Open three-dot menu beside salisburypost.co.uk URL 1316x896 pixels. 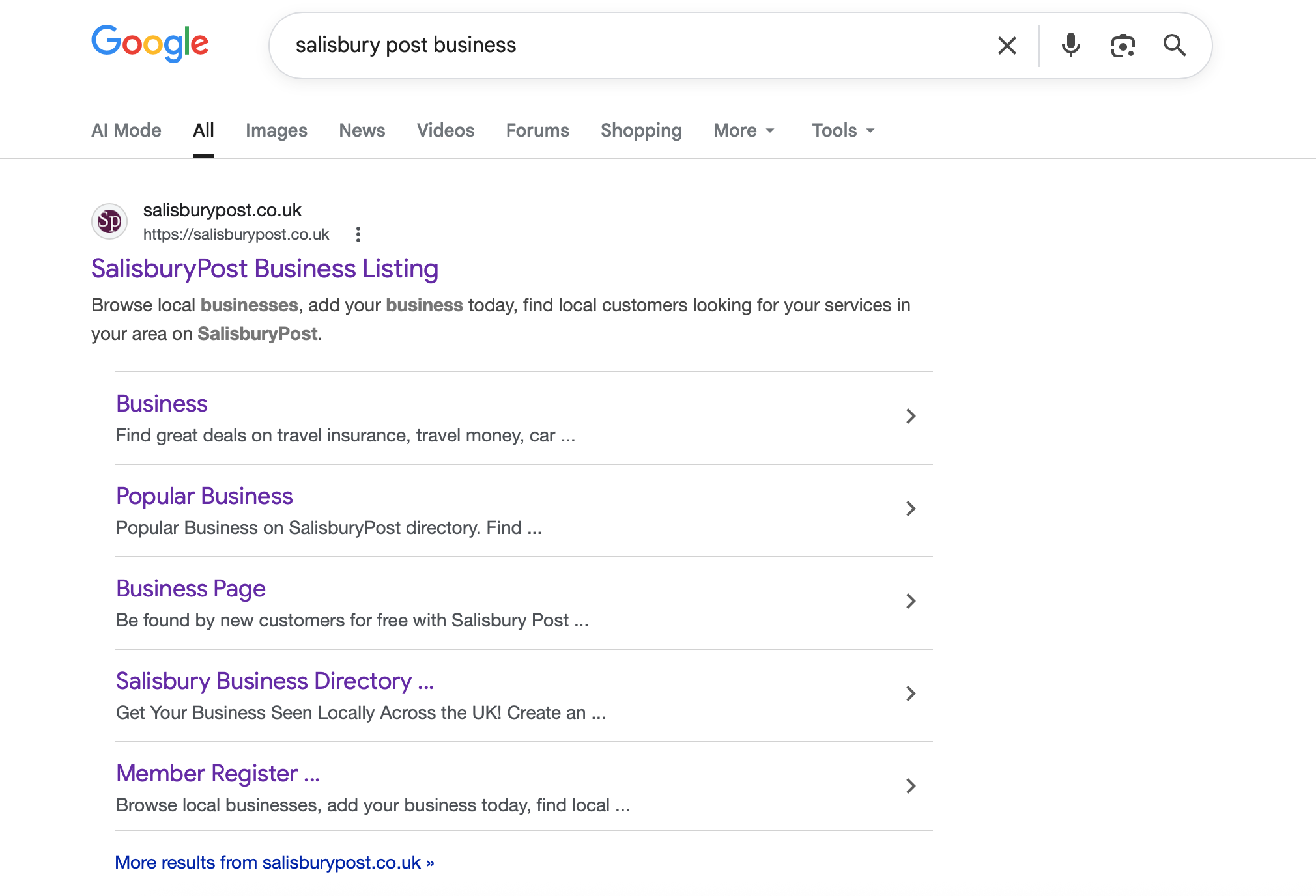pos(358,234)
